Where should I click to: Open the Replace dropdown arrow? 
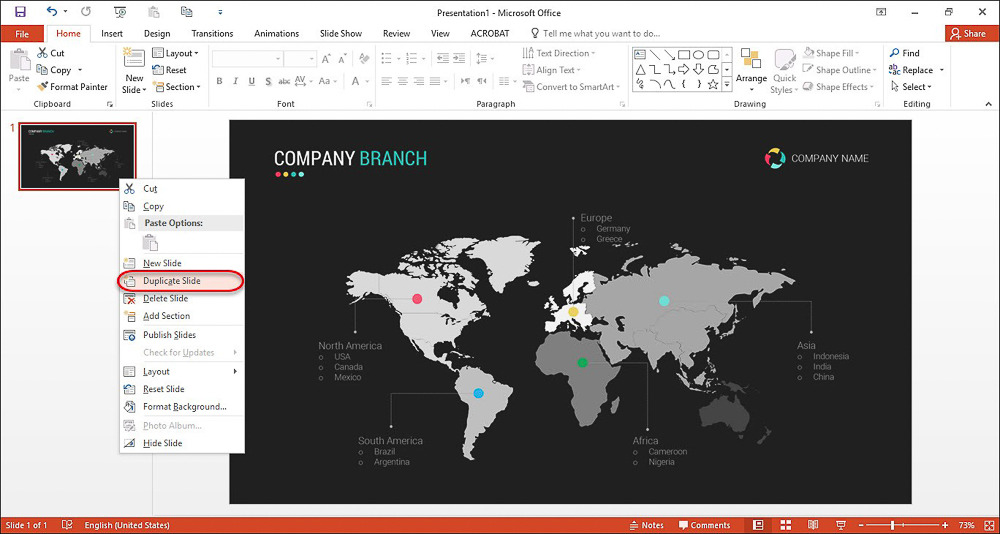click(942, 70)
